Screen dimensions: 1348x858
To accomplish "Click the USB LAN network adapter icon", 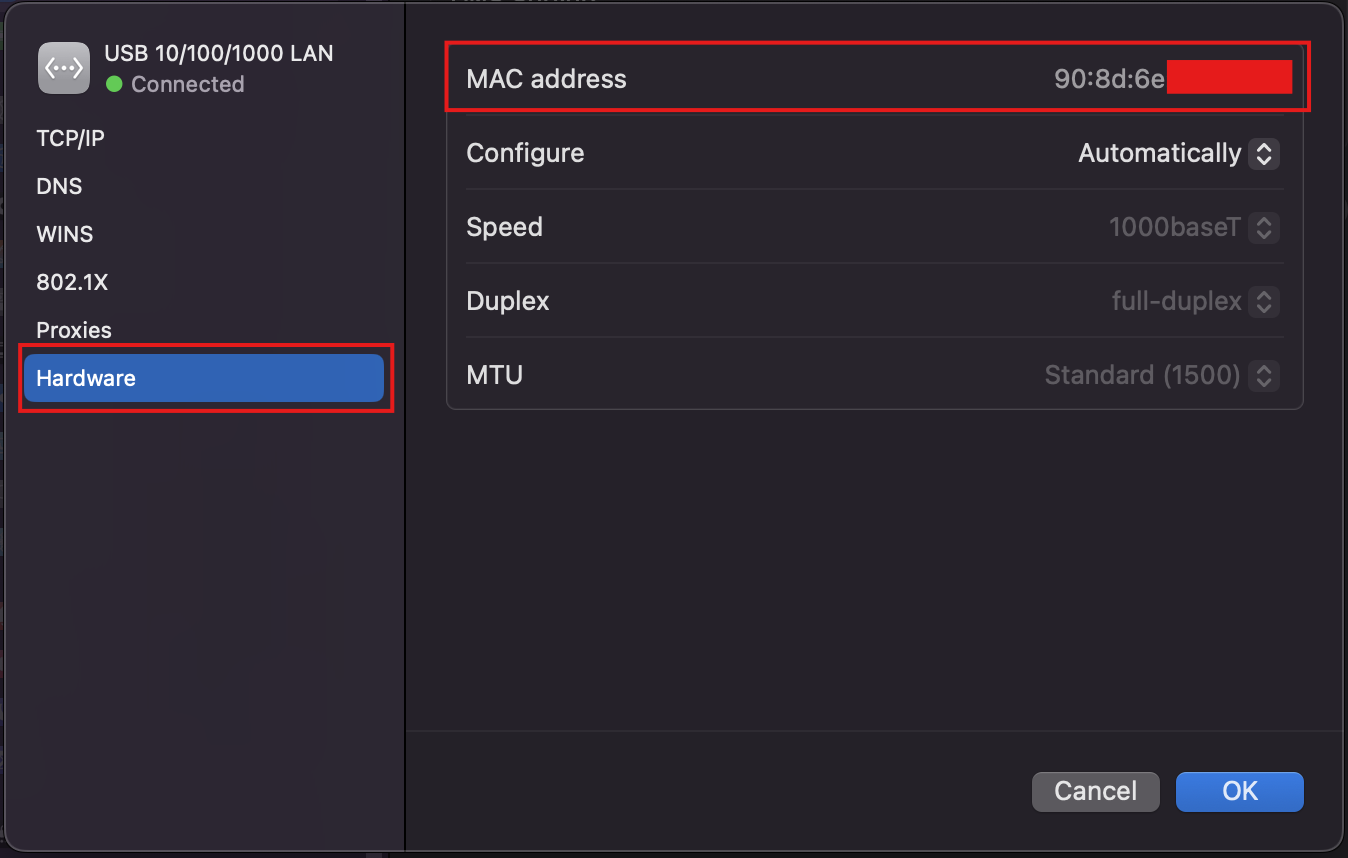I will (x=64, y=68).
